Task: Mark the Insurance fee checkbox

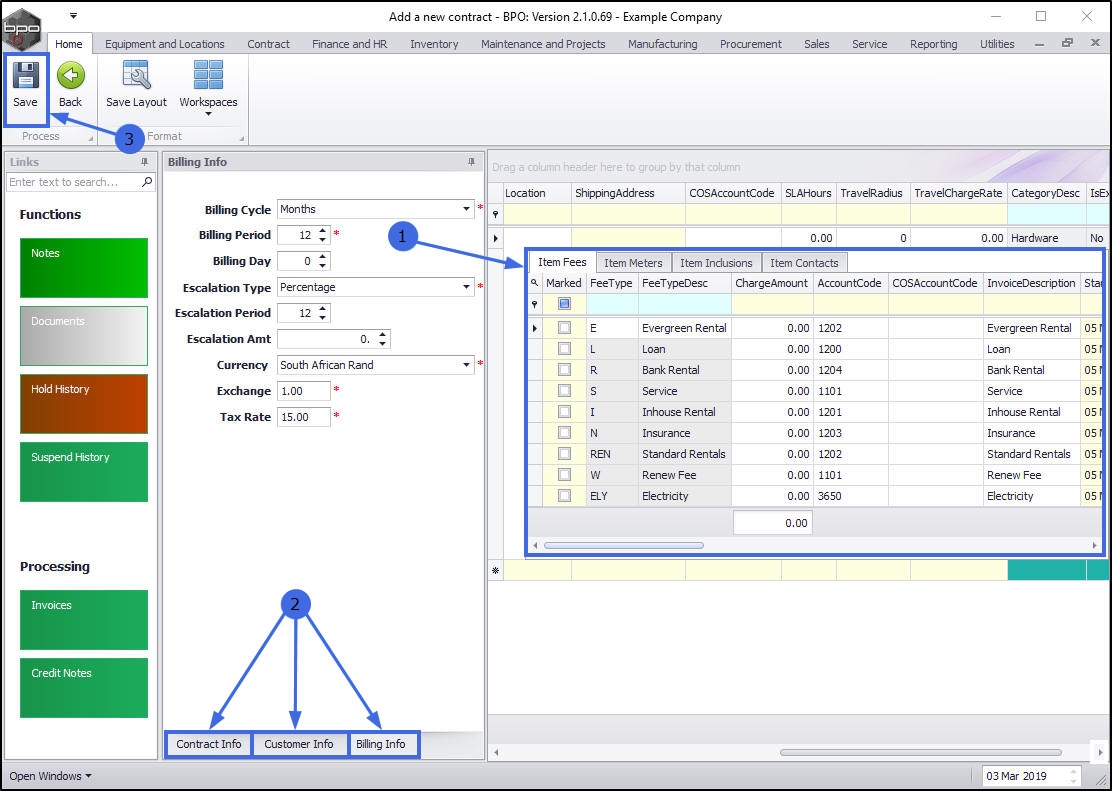Action: pyautogui.click(x=564, y=433)
